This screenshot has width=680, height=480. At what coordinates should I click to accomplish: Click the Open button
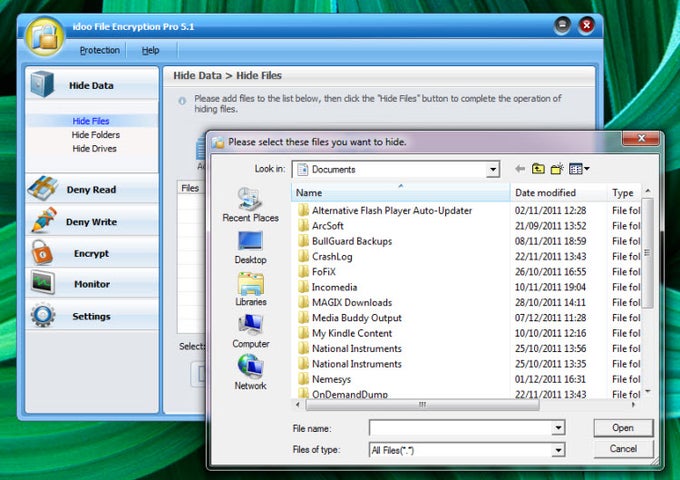(x=623, y=428)
